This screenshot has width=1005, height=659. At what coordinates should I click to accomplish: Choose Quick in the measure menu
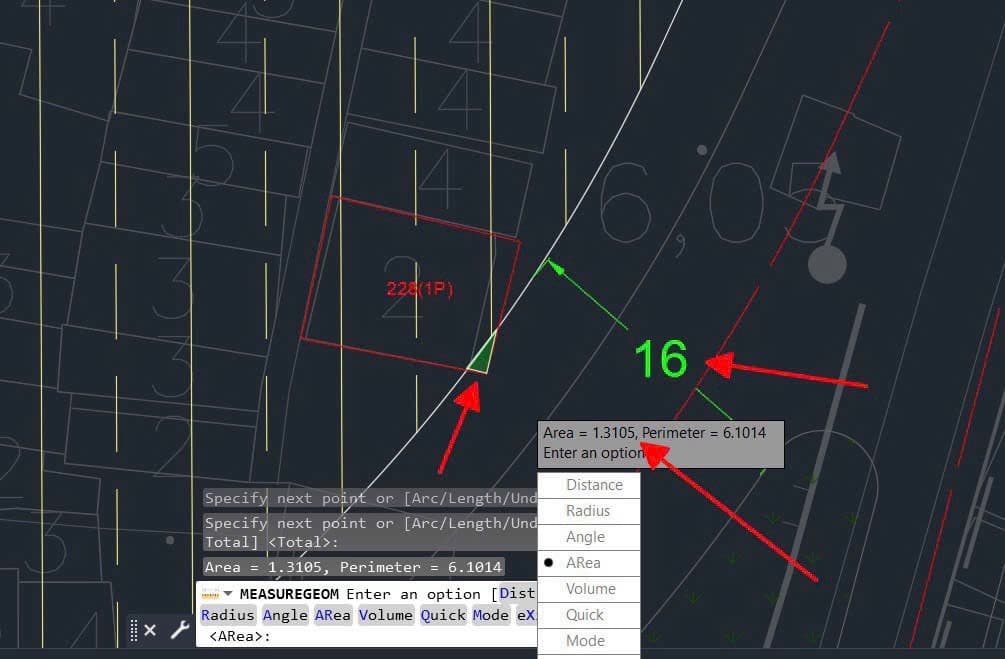(589, 615)
